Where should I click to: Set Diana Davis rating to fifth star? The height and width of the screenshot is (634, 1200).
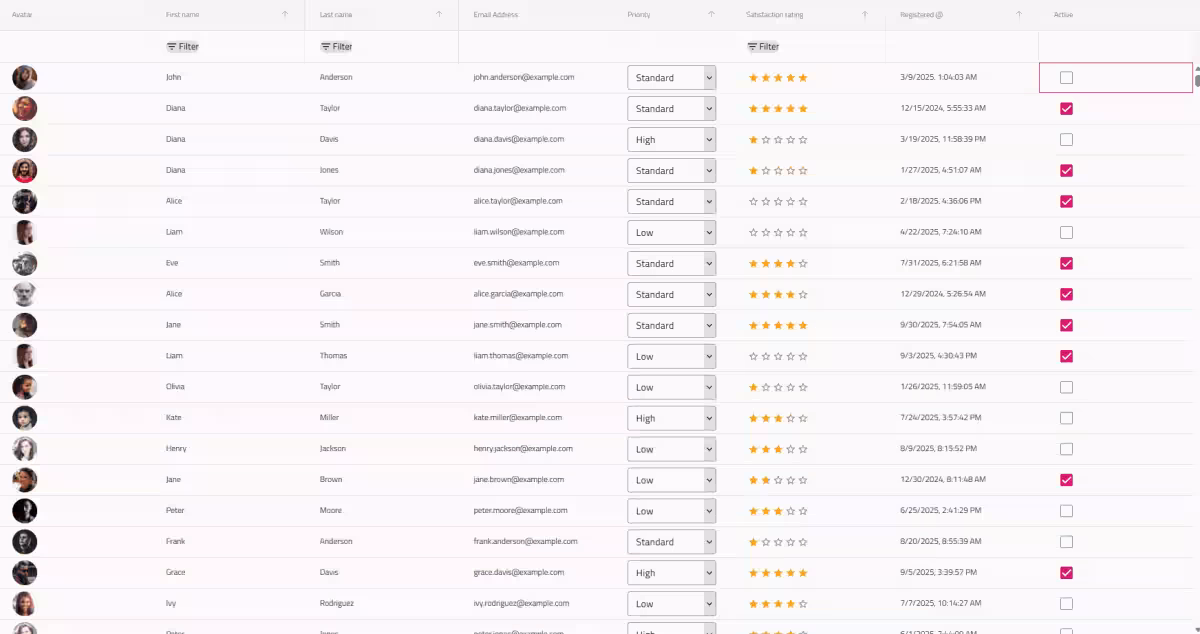[x=803, y=140]
